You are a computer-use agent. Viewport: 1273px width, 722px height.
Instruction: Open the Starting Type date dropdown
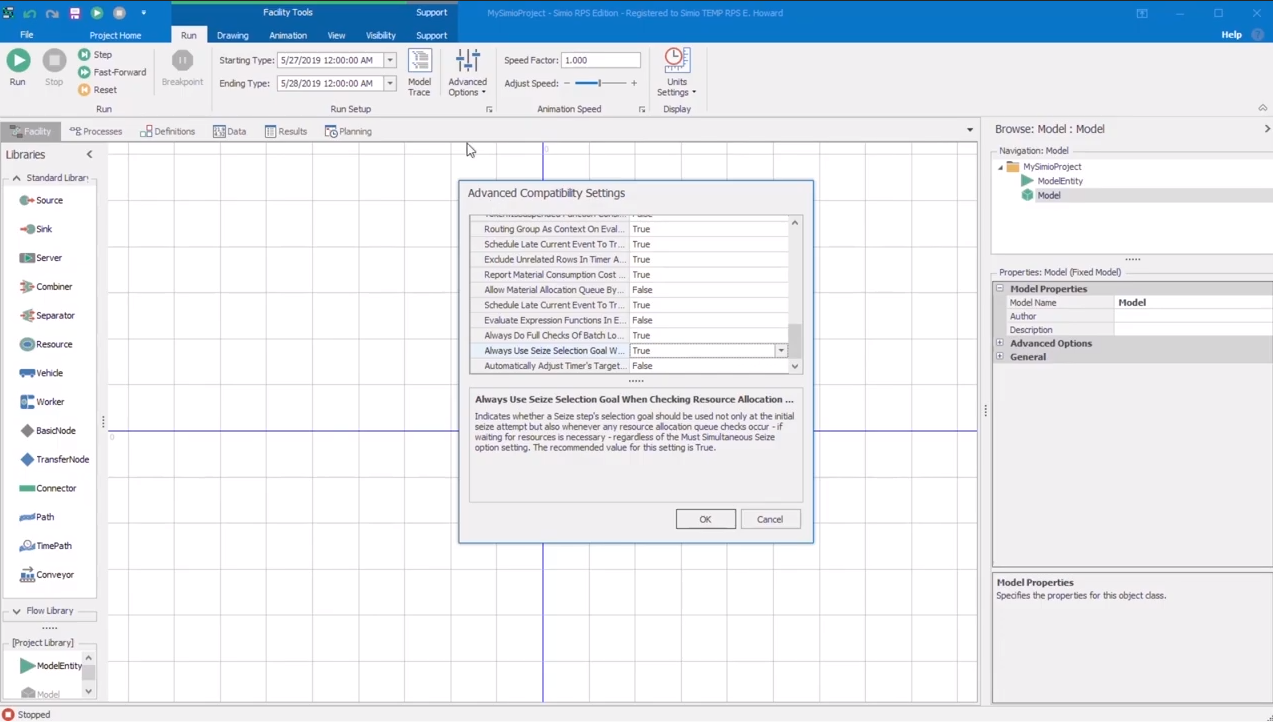click(x=390, y=61)
